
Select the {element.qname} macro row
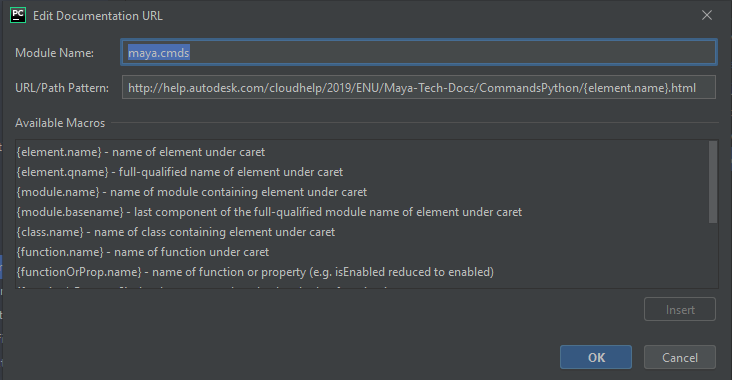tap(362, 172)
